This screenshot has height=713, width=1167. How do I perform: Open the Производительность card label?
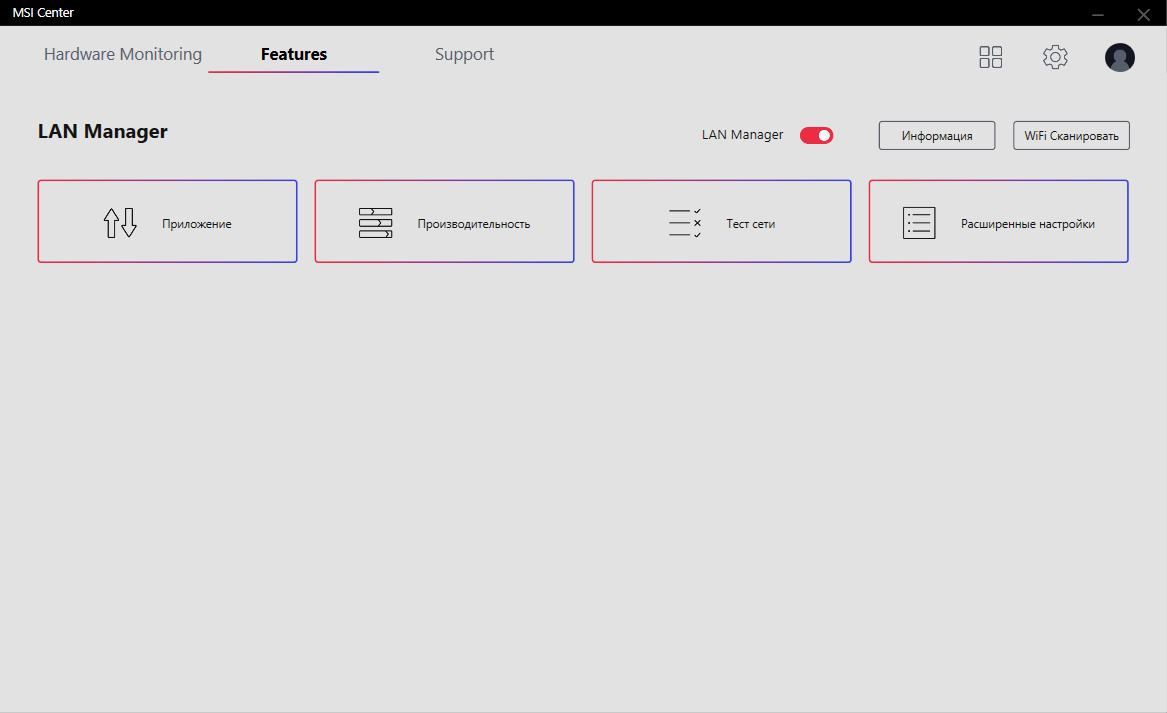pos(474,224)
